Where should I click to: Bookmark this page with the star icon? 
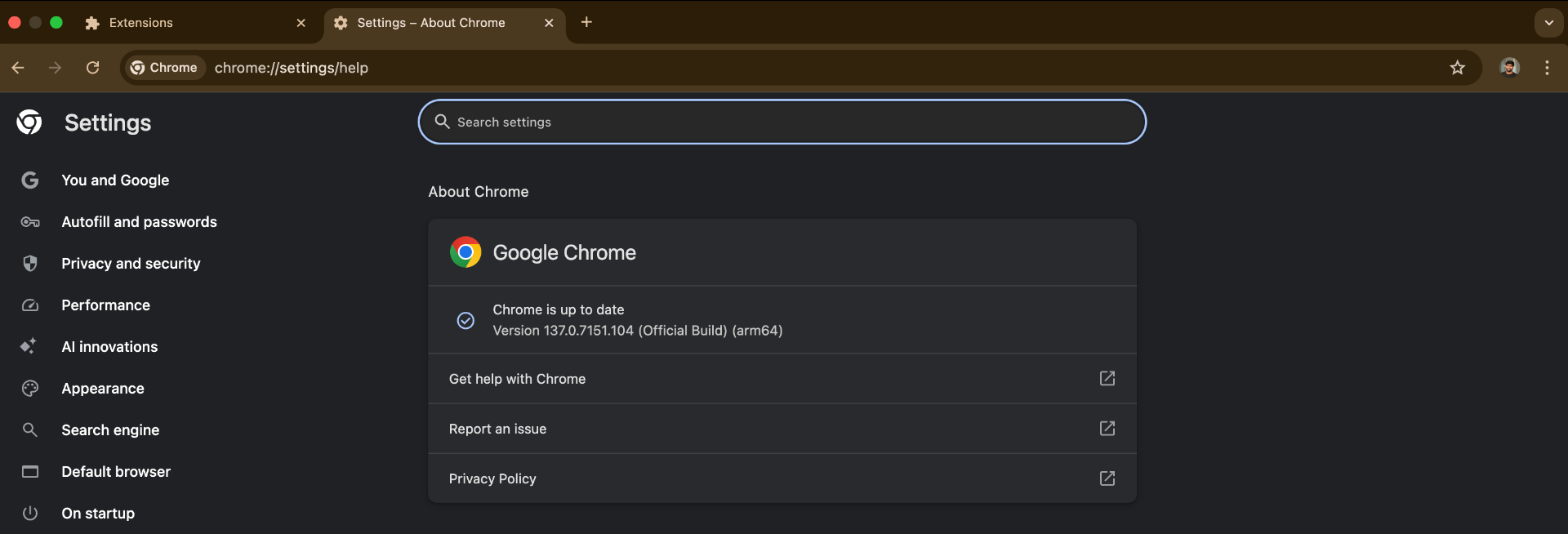point(1457,68)
